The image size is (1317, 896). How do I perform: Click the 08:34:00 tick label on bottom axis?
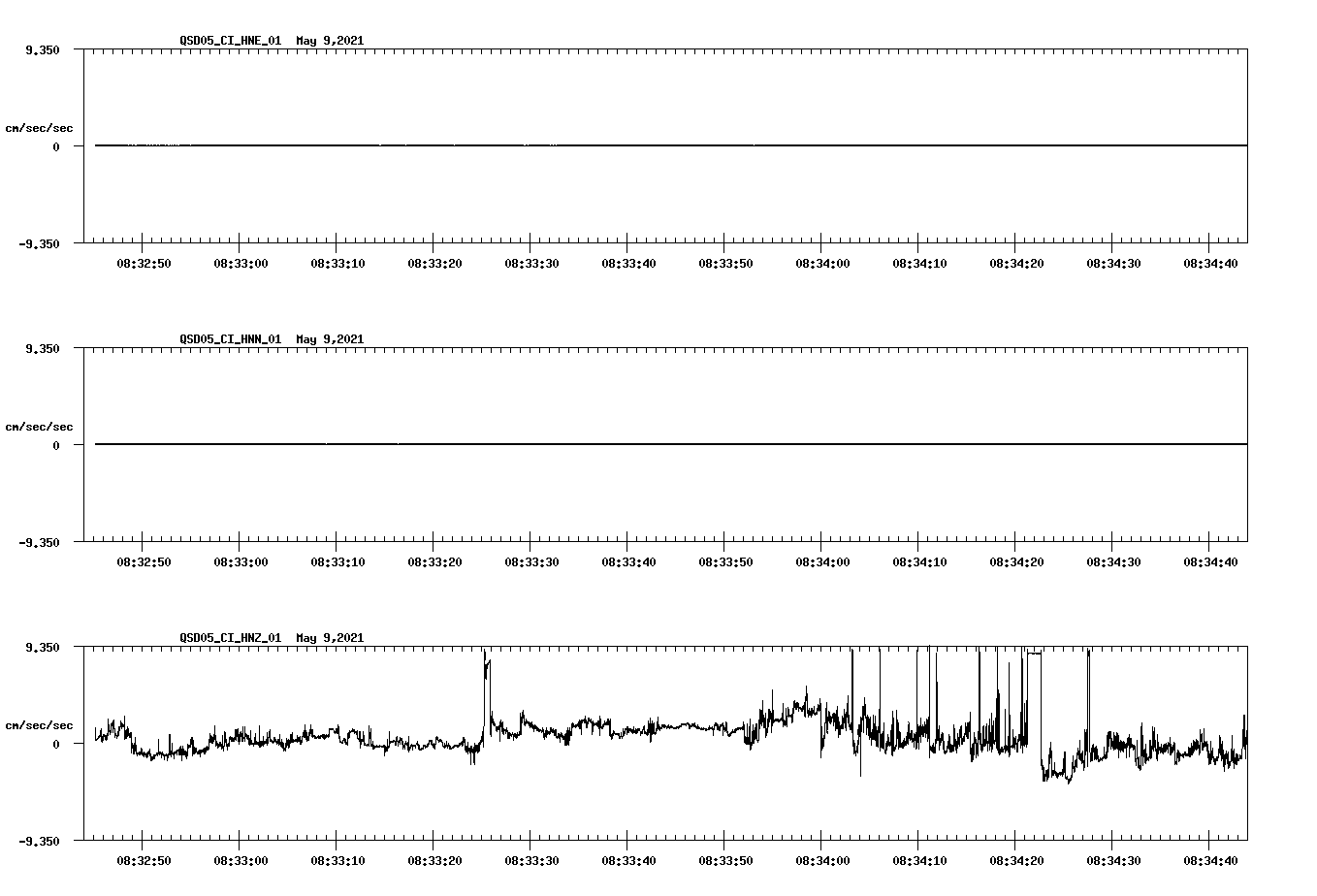[x=824, y=858]
